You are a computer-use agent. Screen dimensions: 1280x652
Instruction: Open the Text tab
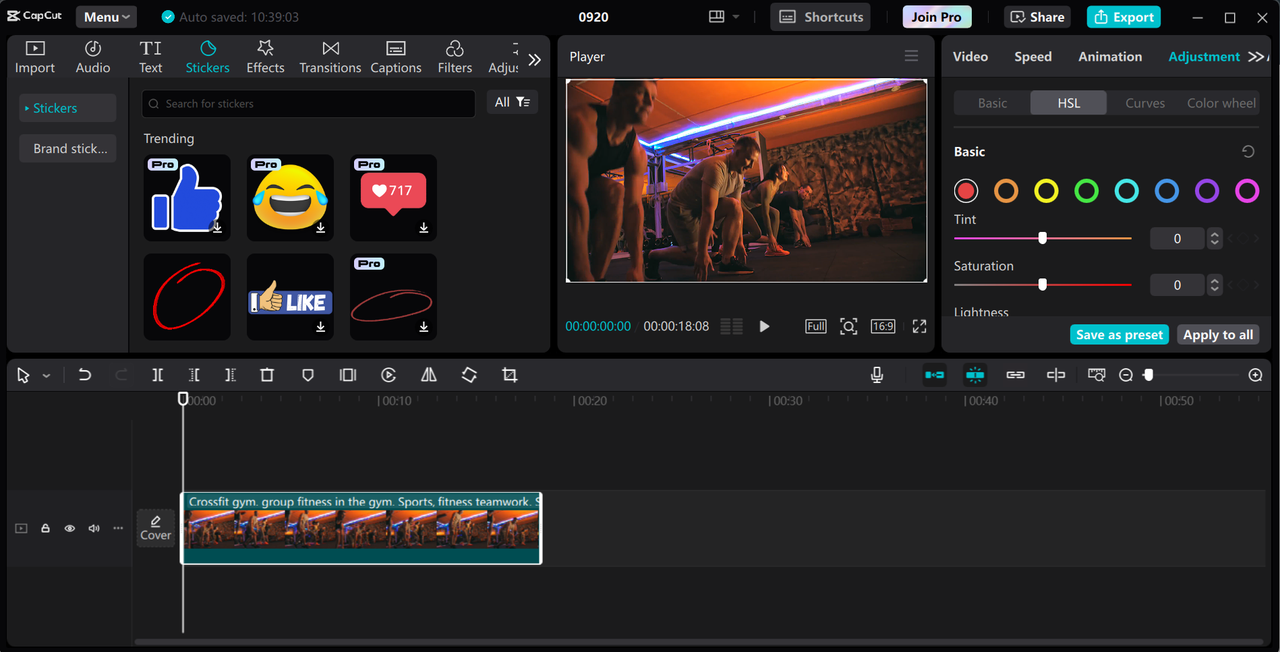[151, 57]
